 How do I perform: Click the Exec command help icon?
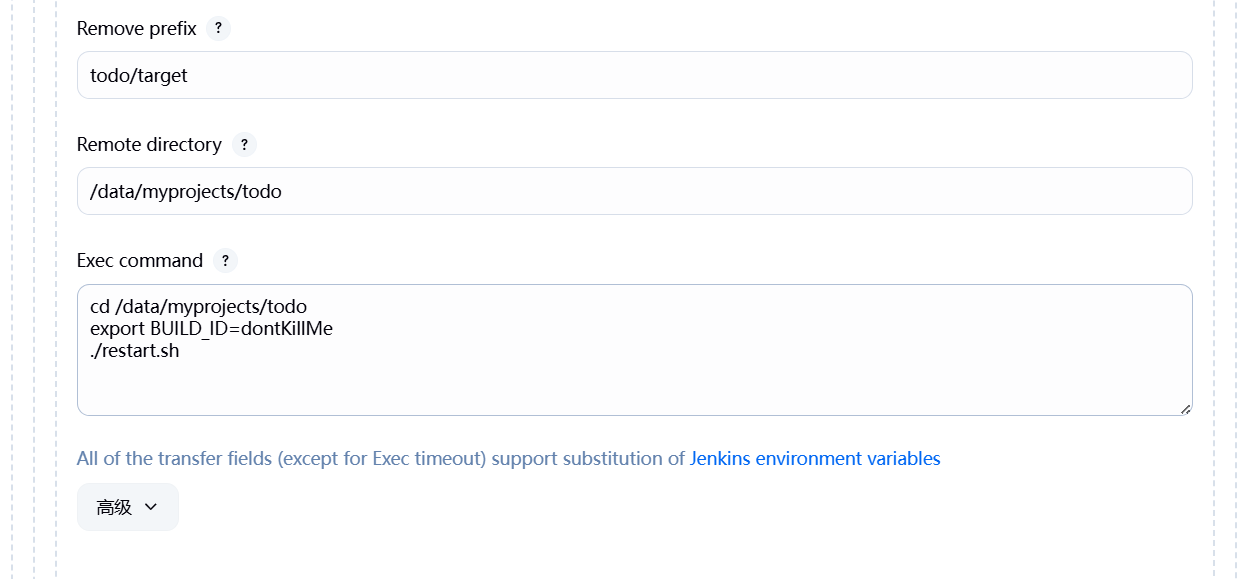(x=225, y=261)
